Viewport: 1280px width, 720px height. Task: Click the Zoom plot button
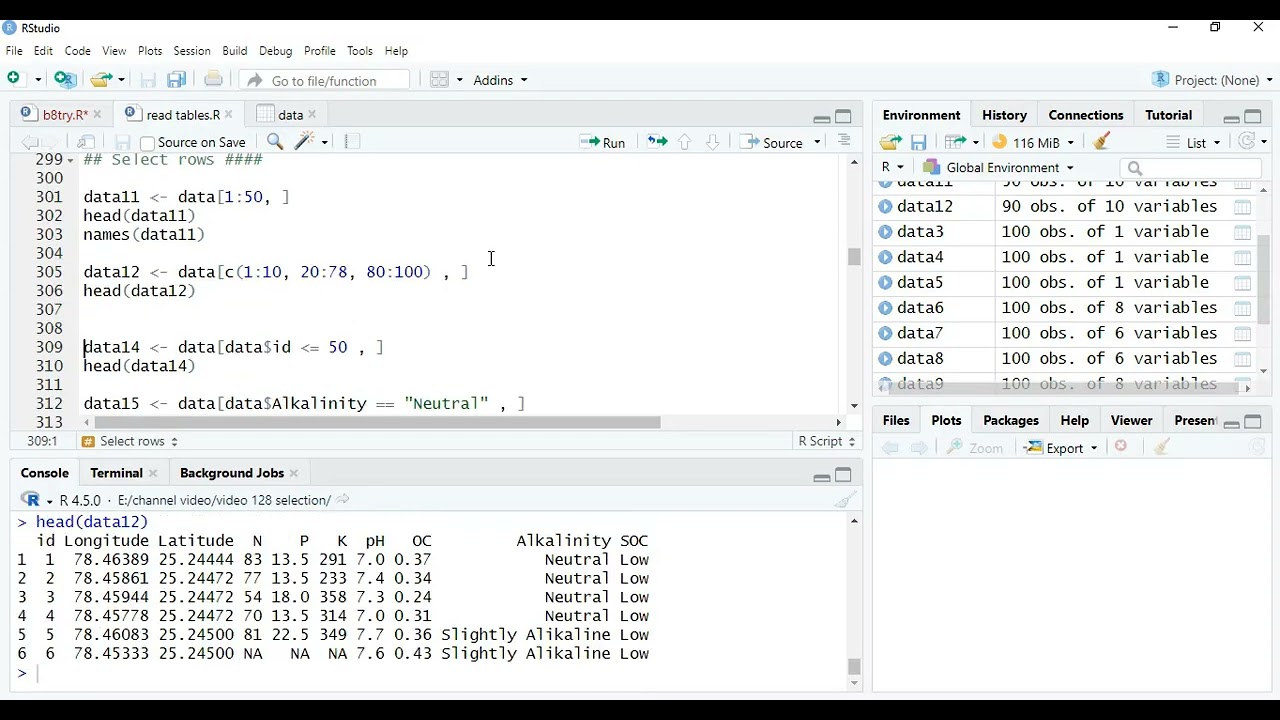[x=974, y=448]
